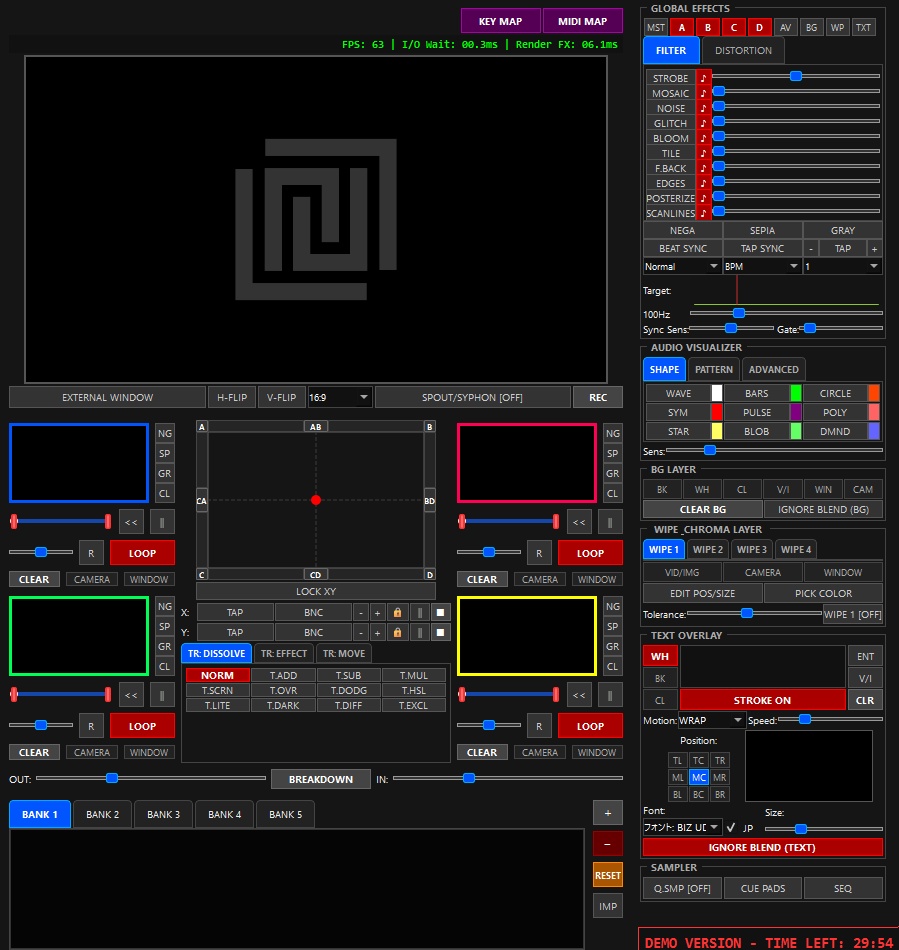Screen dimensions: 899x950
Task: Toggle IGNORE BLEND (TEXT)
Action: pyautogui.click(x=762, y=848)
